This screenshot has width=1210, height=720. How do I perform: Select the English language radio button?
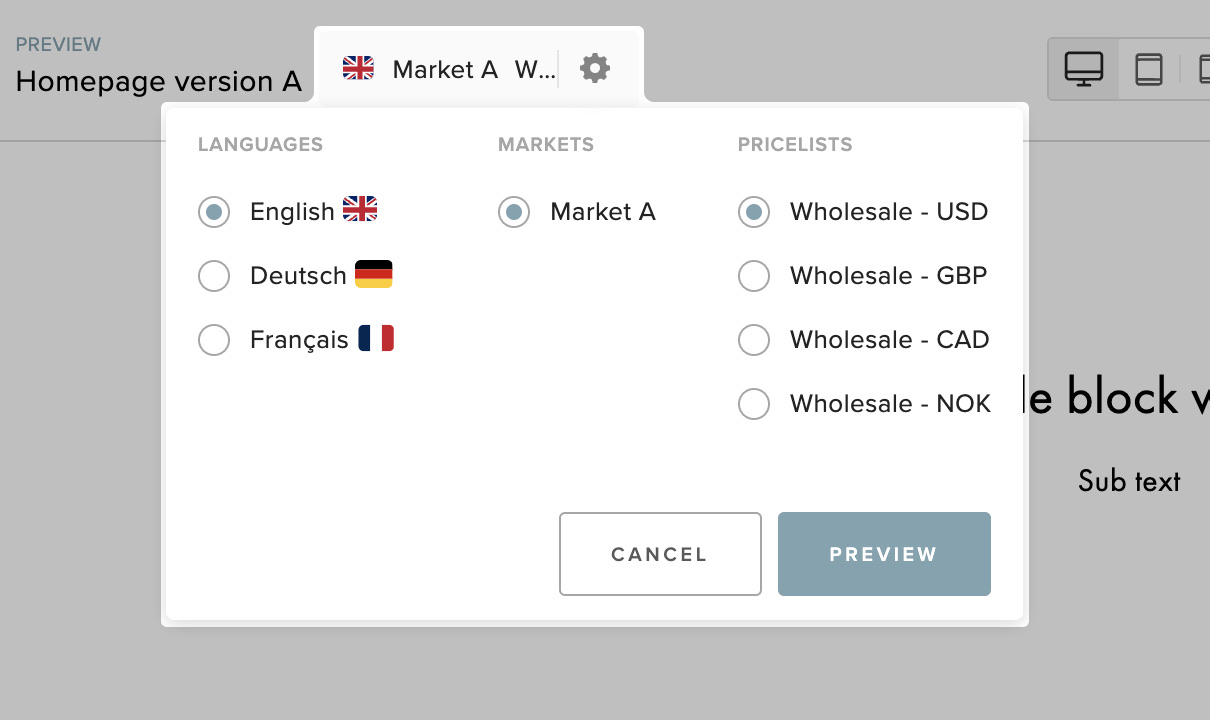pyautogui.click(x=214, y=212)
